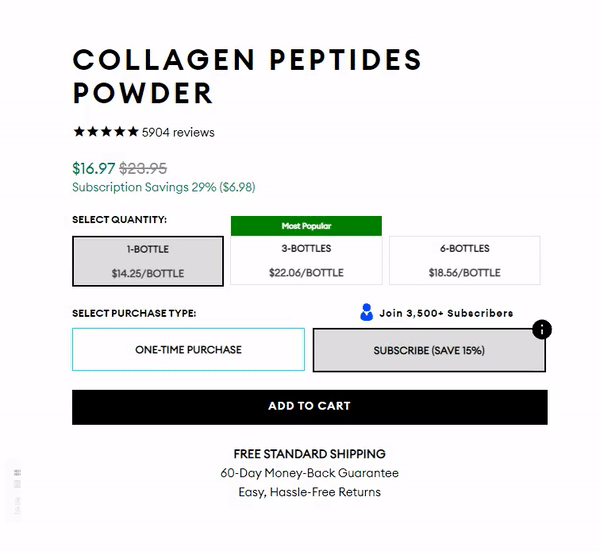Click the five-star rating icons
This screenshot has height=551, width=600.
(105, 132)
